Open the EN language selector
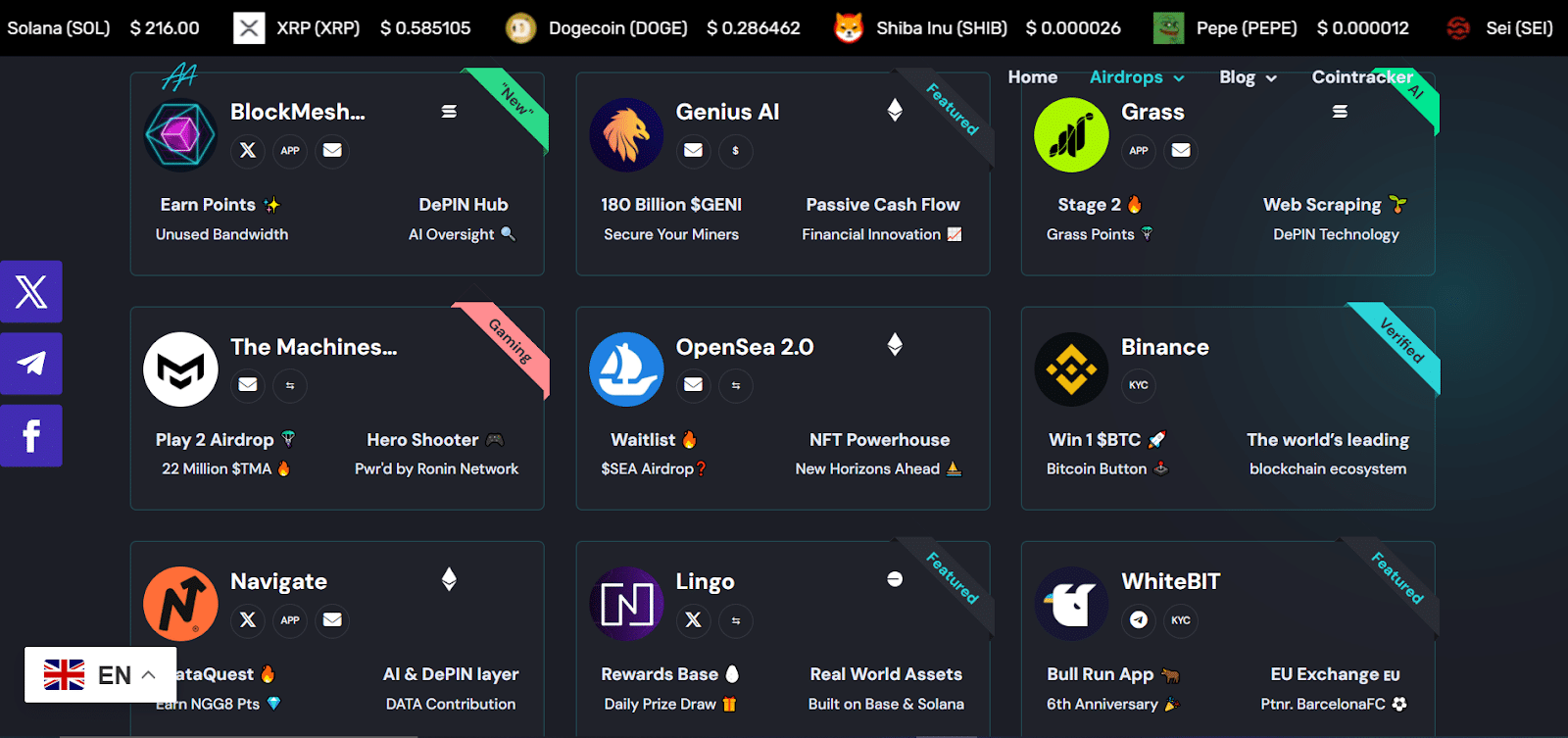This screenshot has height=738, width=1568. point(100,674)
